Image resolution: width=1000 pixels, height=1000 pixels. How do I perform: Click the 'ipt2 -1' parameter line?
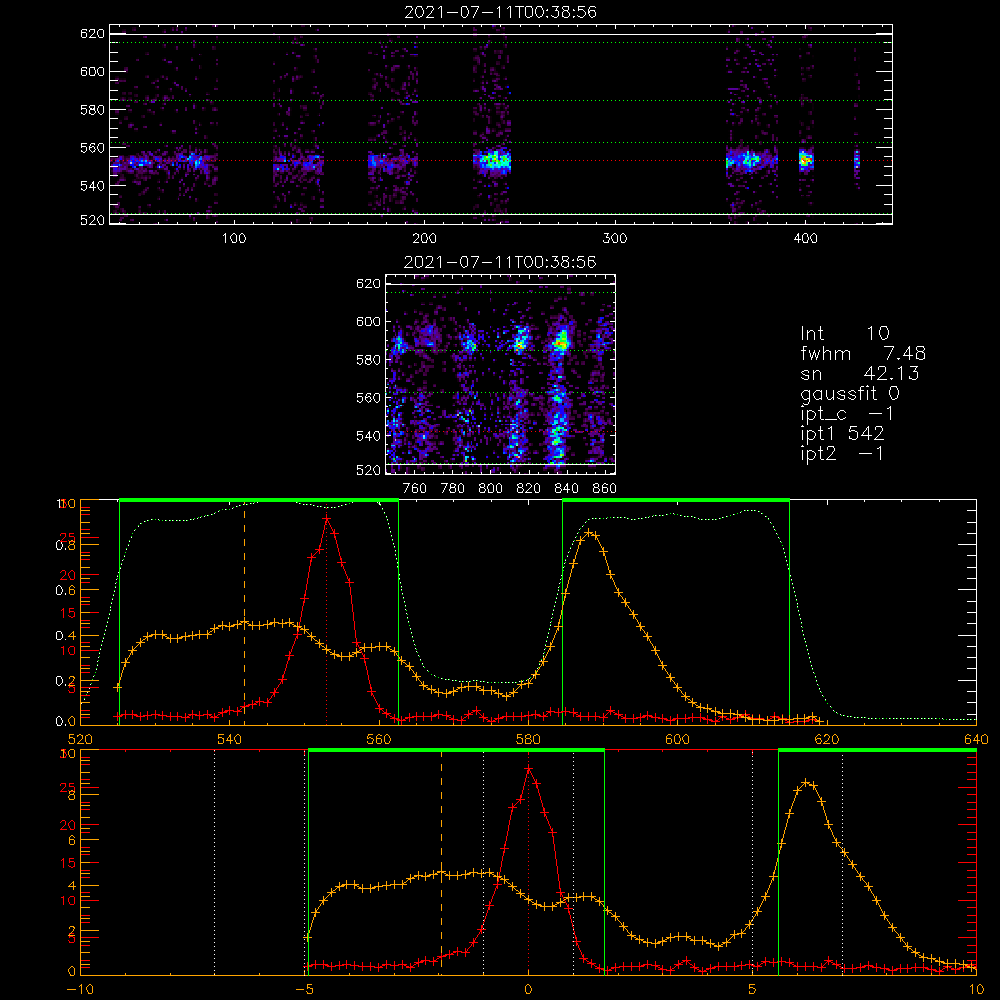coord(842,453)
